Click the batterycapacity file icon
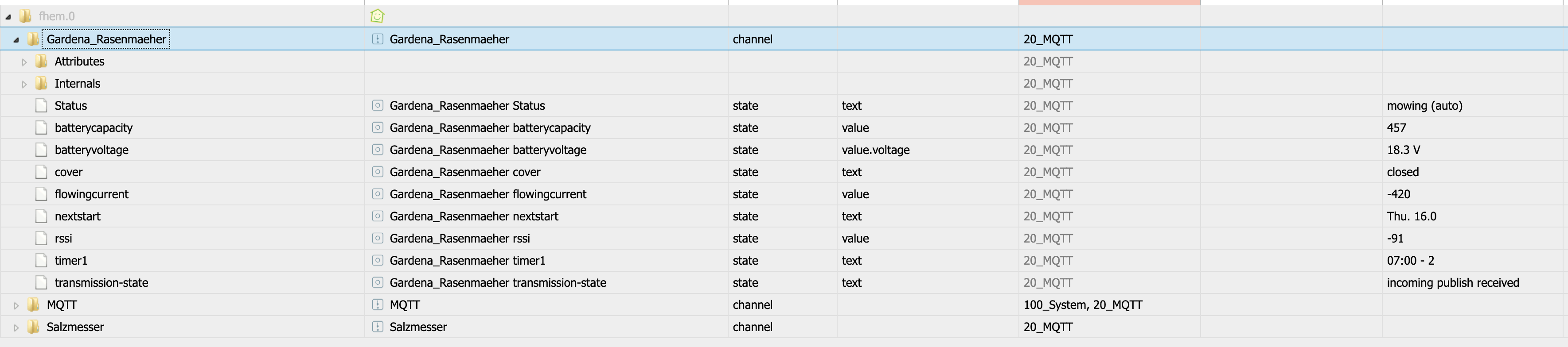 pyautogui.click(x=41, y=127)
